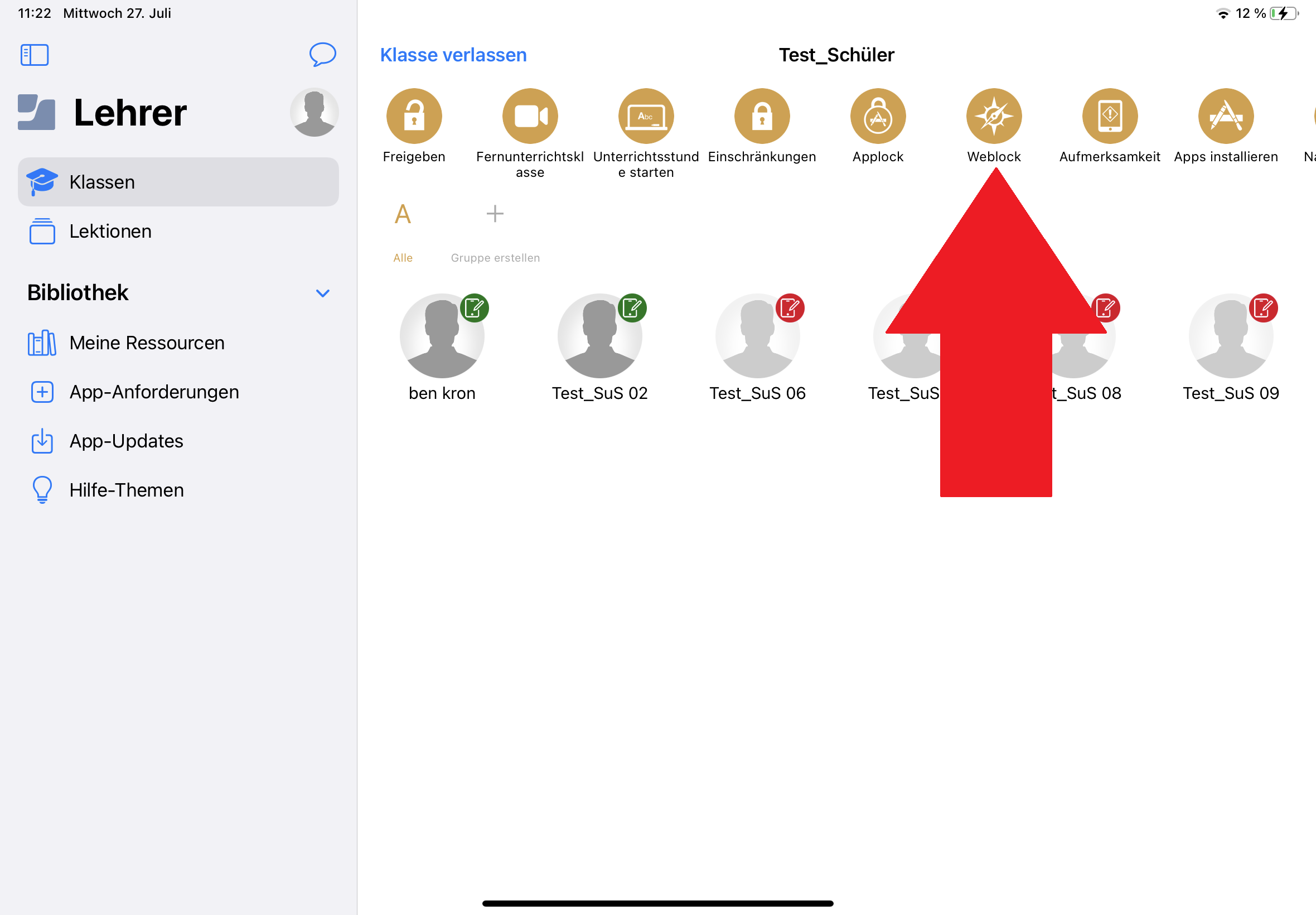Click the clock showing 11:22
This screenshot has height=915, width=1316.
click(35, 13)
